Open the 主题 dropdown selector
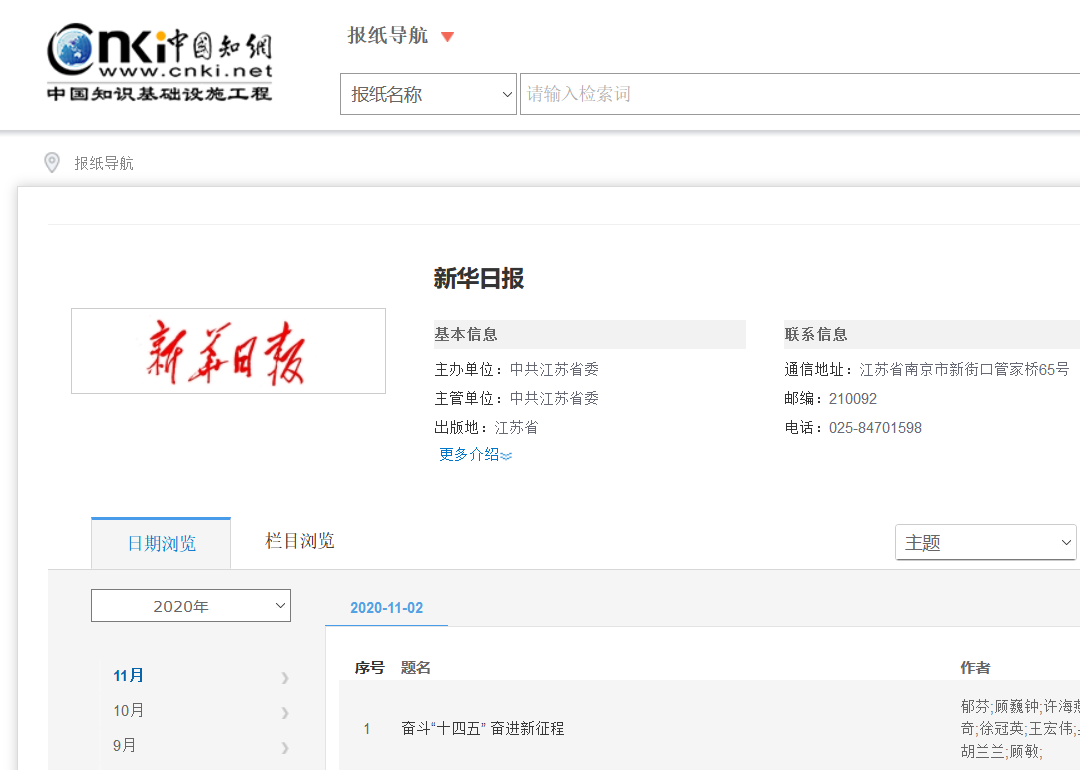Screen dimensions: 1080x770 click(x=985, y=543)
